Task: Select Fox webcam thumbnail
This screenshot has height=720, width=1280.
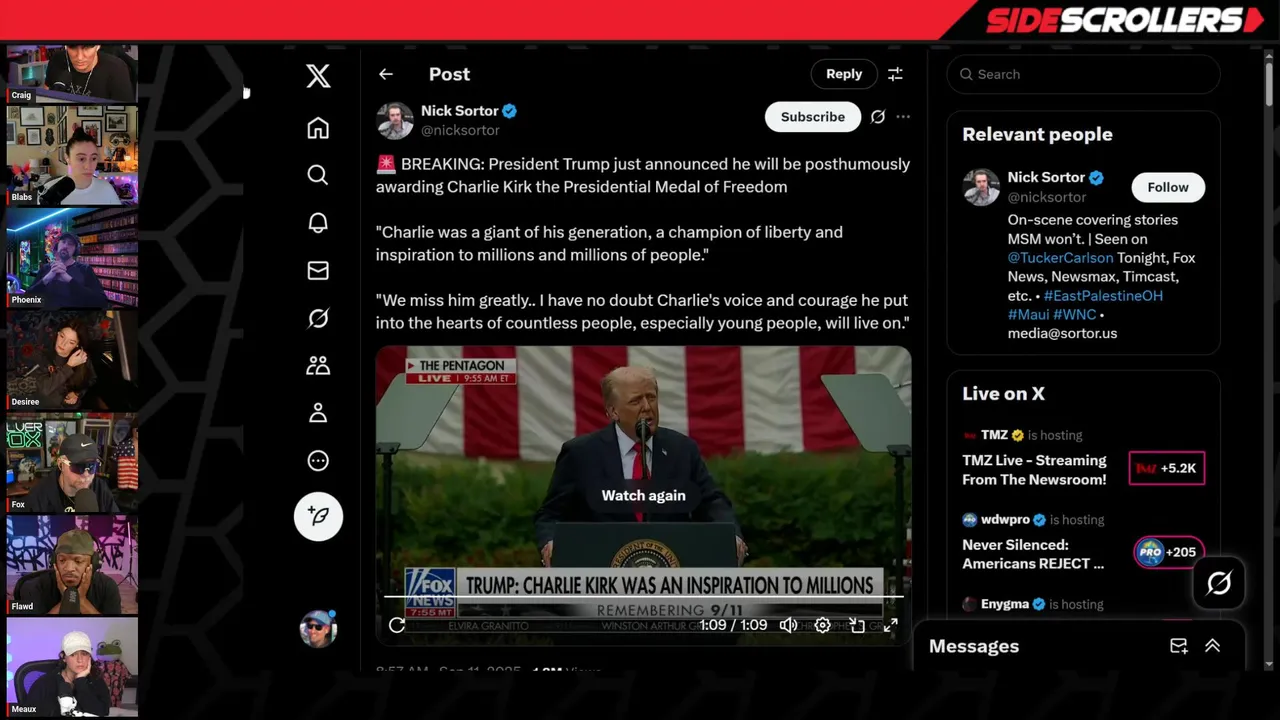Action: click(72, 462)
